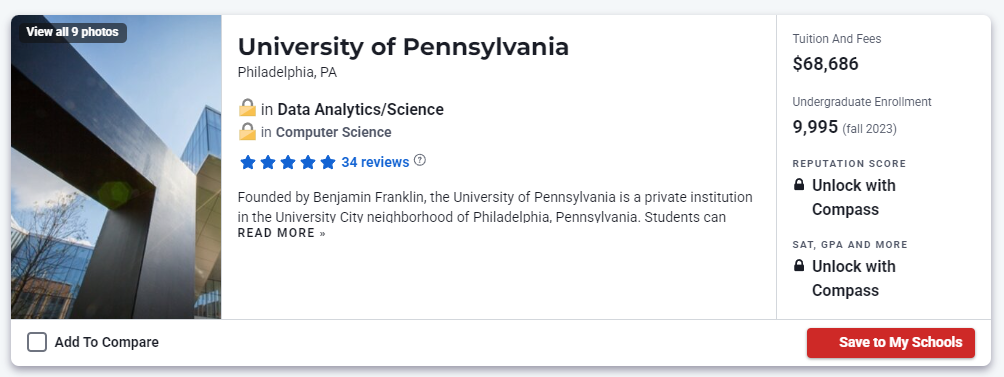Click the fifth blue rating star
Screen dimensions: 1004x377
coord(328,162)
